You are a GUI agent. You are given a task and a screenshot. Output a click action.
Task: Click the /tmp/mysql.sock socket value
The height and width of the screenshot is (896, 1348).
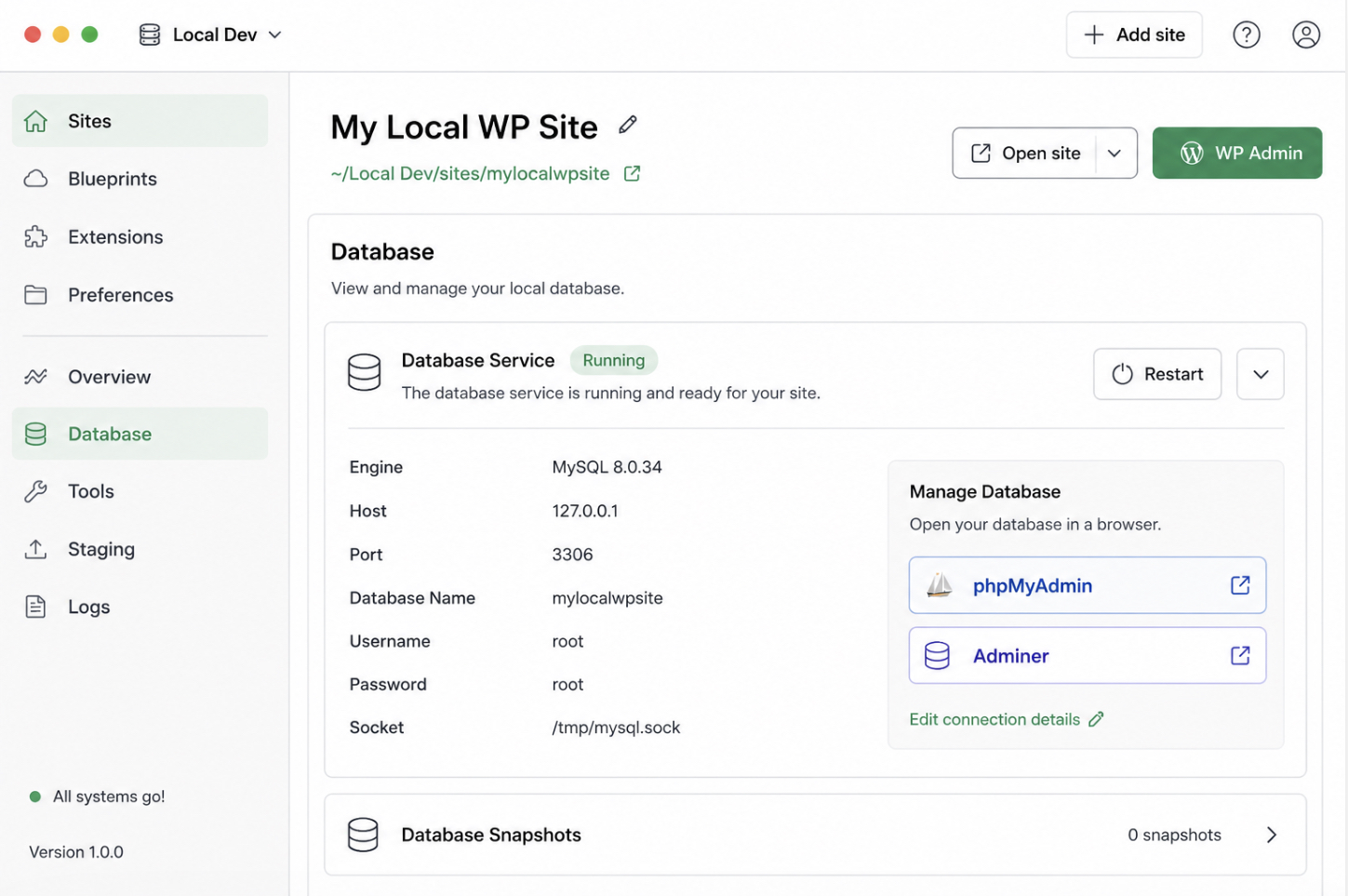[616, 728]
